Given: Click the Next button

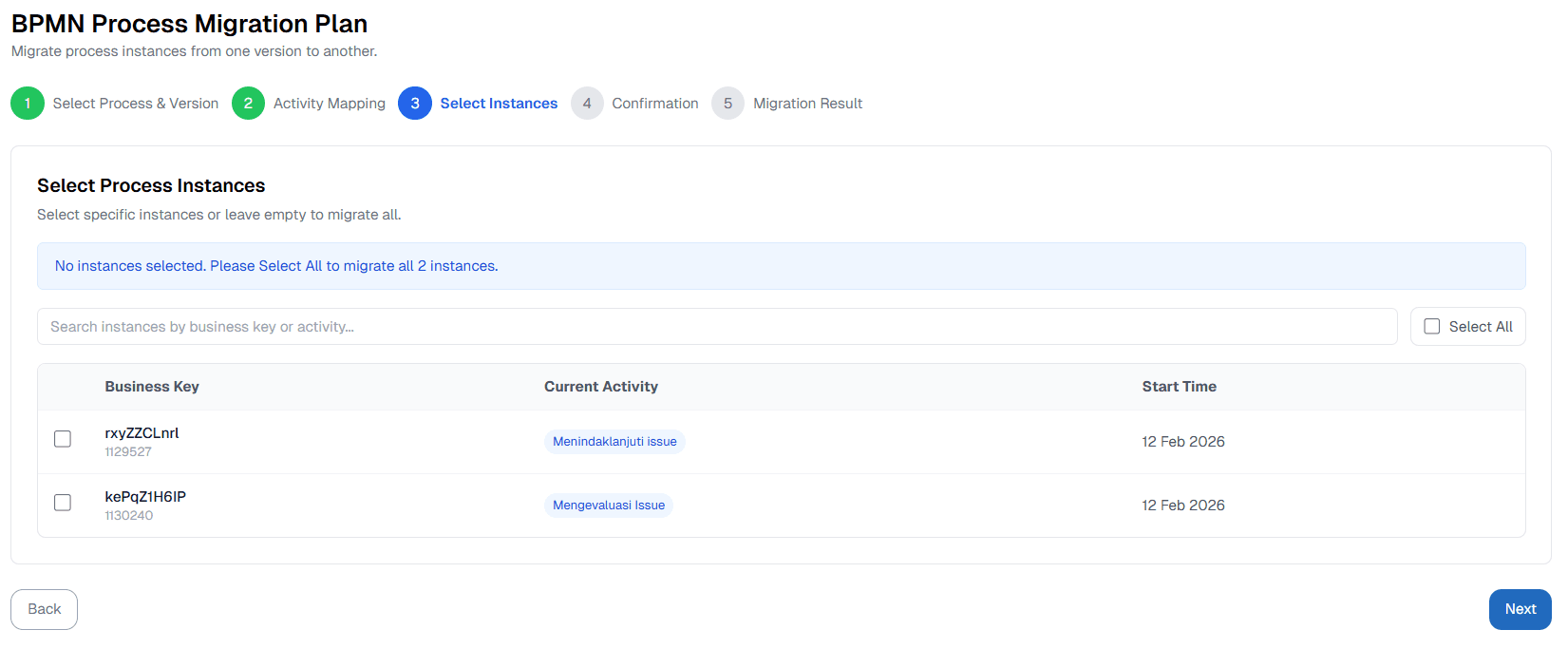Looking at the screenshot, I should (x=1520, y=609).
